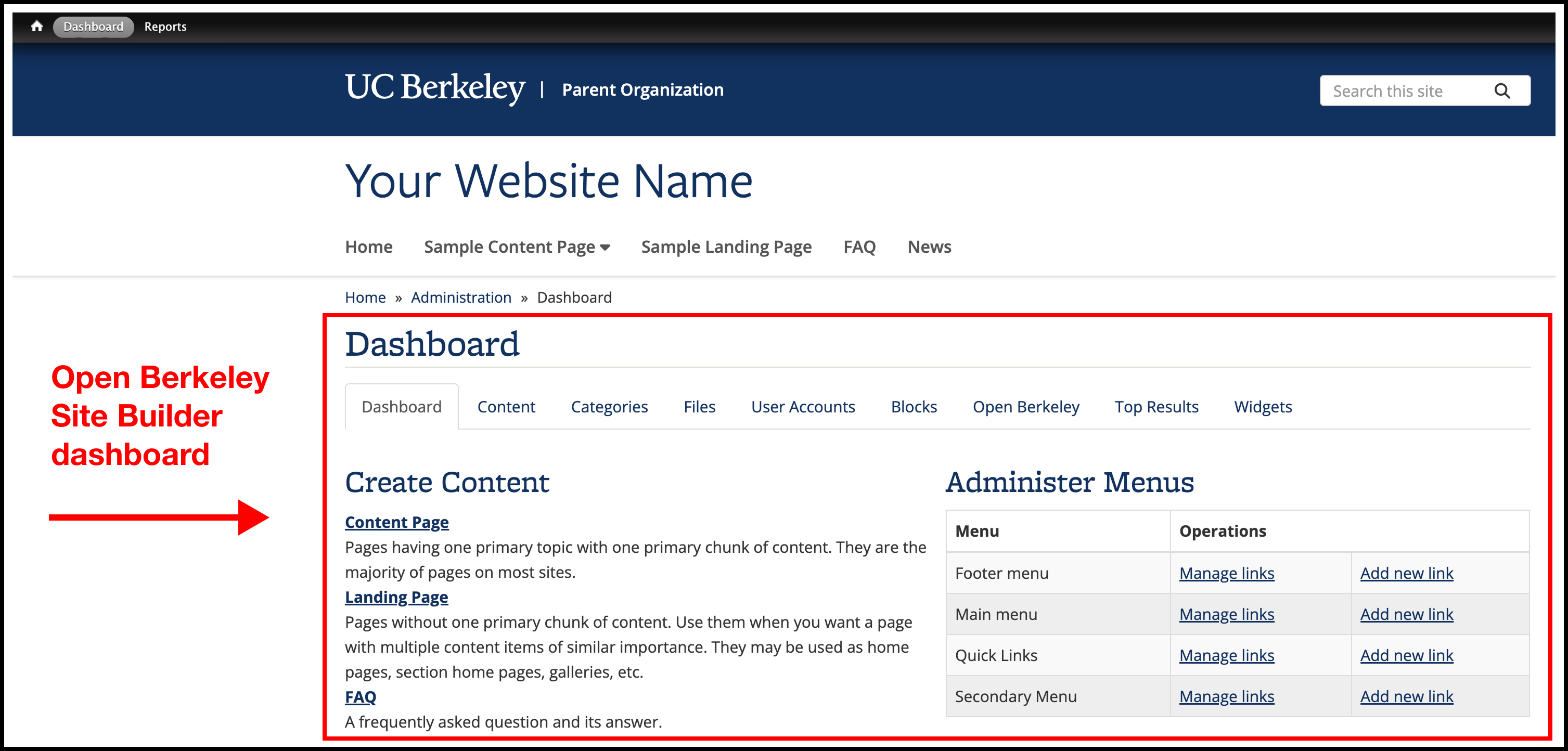The width and height of the screenshot is (1568, 751).
Task: Create a new Landing Page
Action: tap(396, 597)
